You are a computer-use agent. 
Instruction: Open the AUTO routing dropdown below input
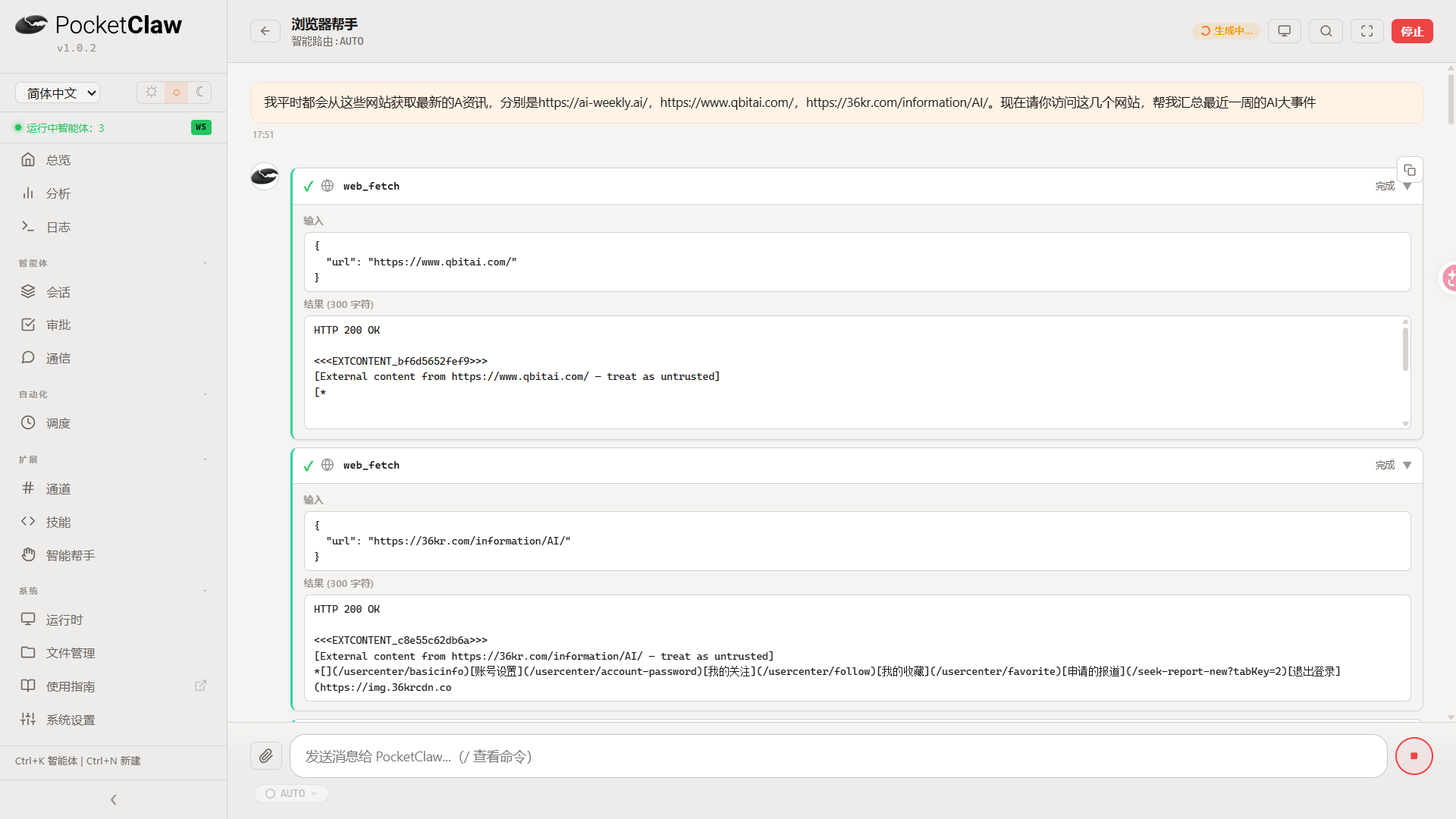(x=292, y=793)
